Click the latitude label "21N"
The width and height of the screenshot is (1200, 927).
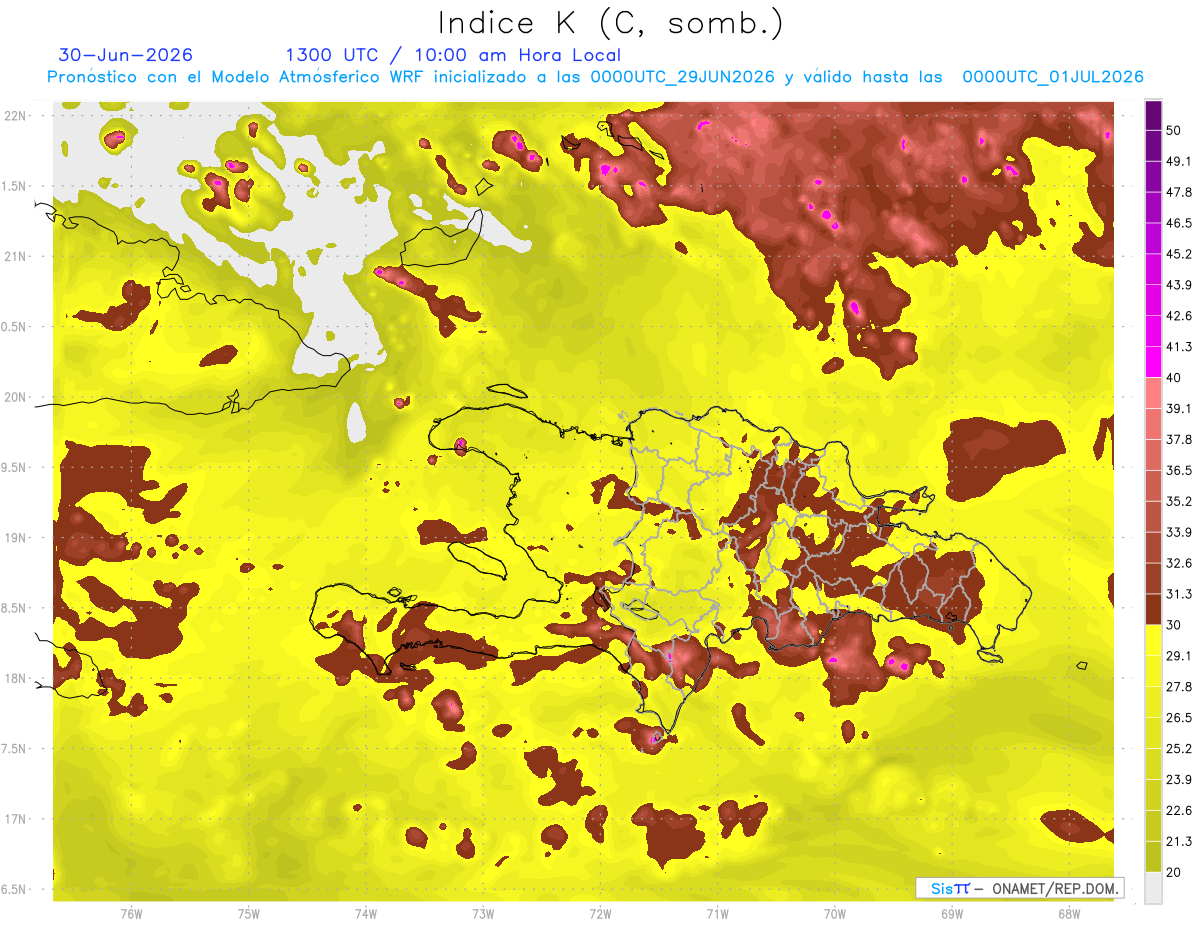tap(16, 256)
